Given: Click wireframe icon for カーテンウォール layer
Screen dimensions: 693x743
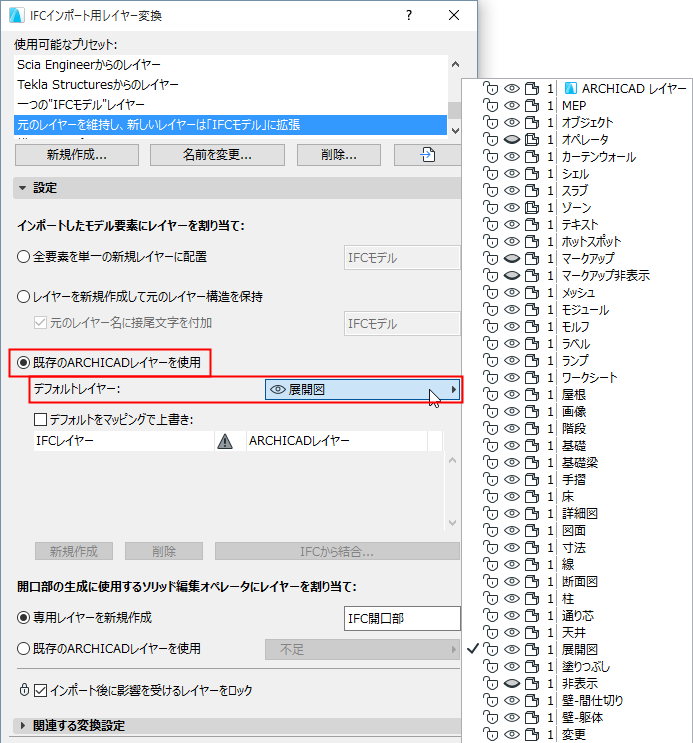Looking at the screenshot, I should tap(532, 157).
